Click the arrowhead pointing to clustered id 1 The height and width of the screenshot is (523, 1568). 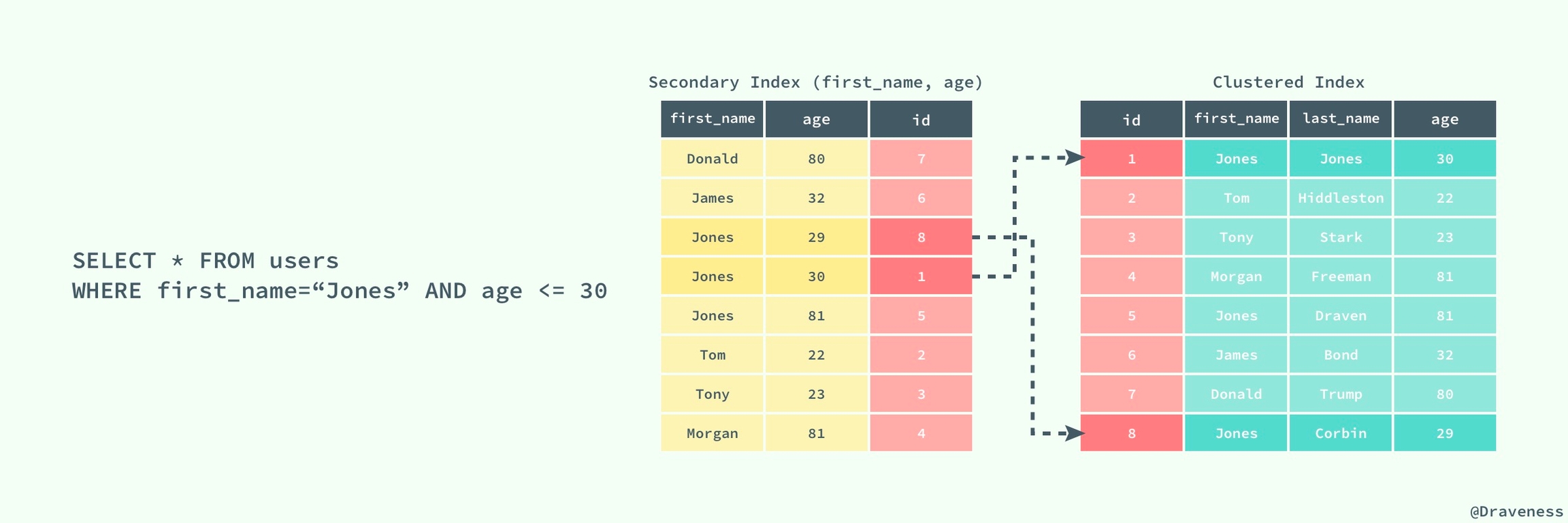click(1075, 158)
